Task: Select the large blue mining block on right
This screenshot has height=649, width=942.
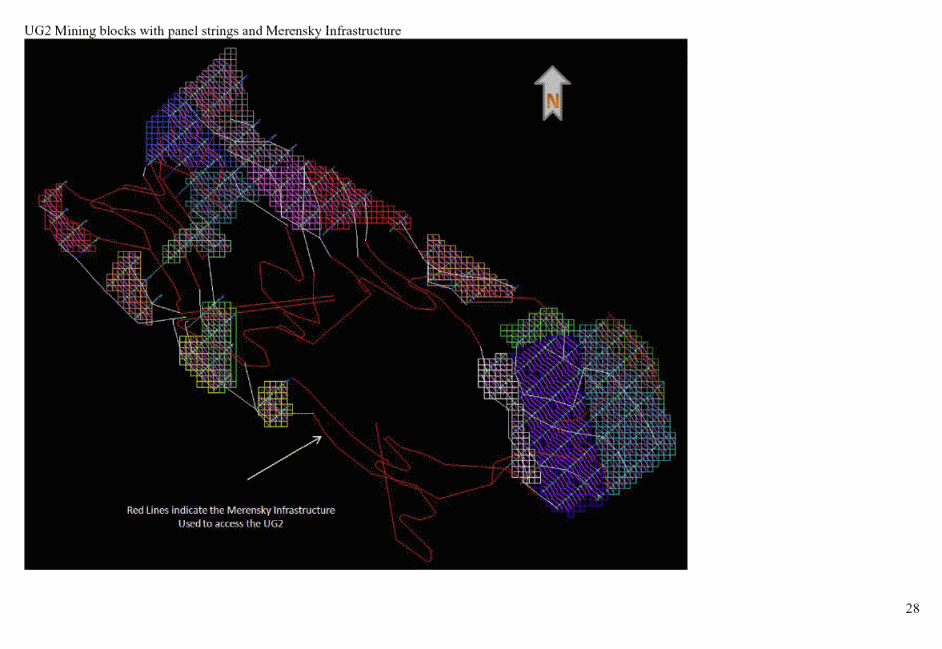Action: [x=555, y=420]
